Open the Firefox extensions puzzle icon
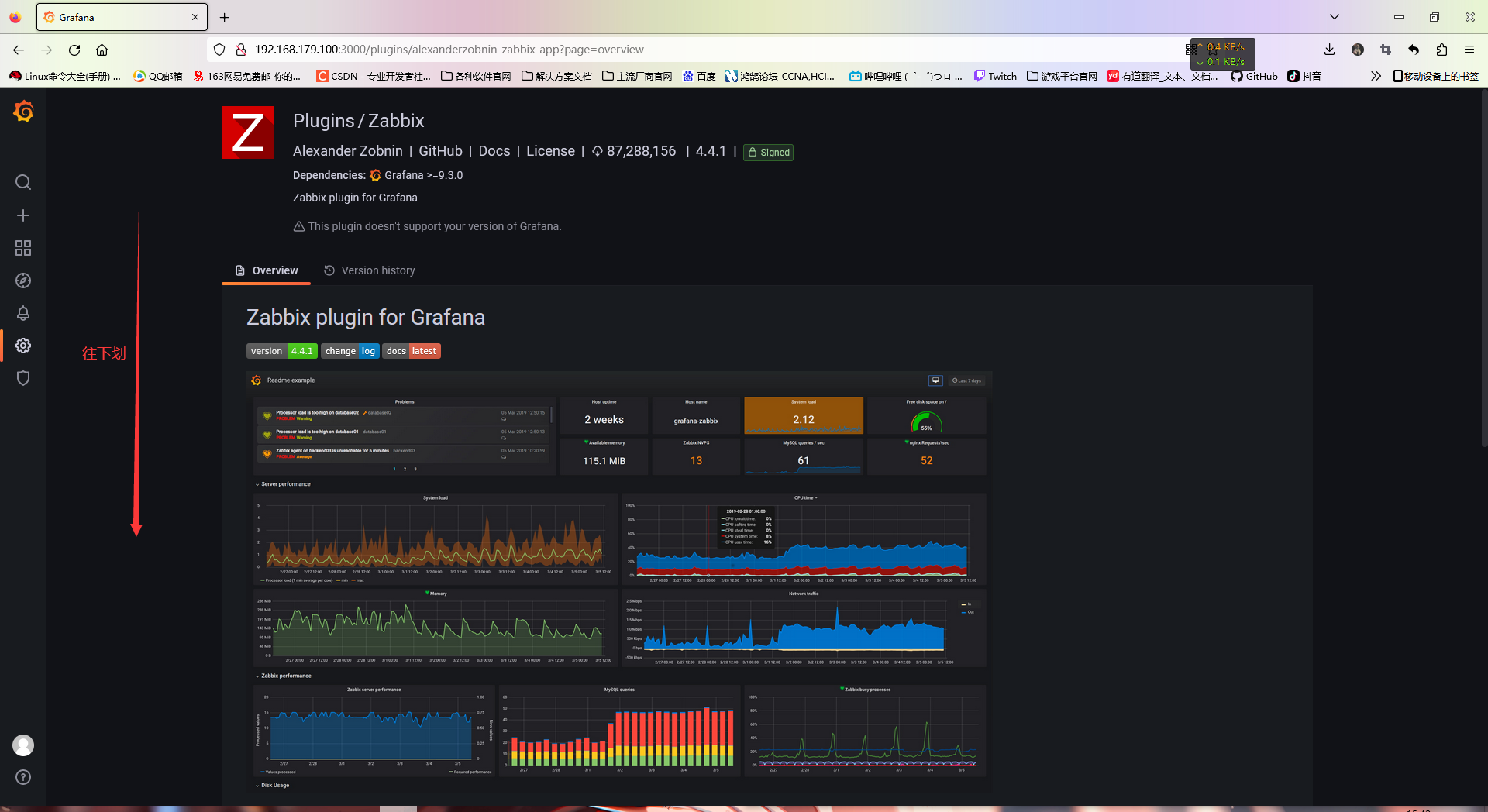Screen dimensions: 1488x812 tap(1441, 50)
